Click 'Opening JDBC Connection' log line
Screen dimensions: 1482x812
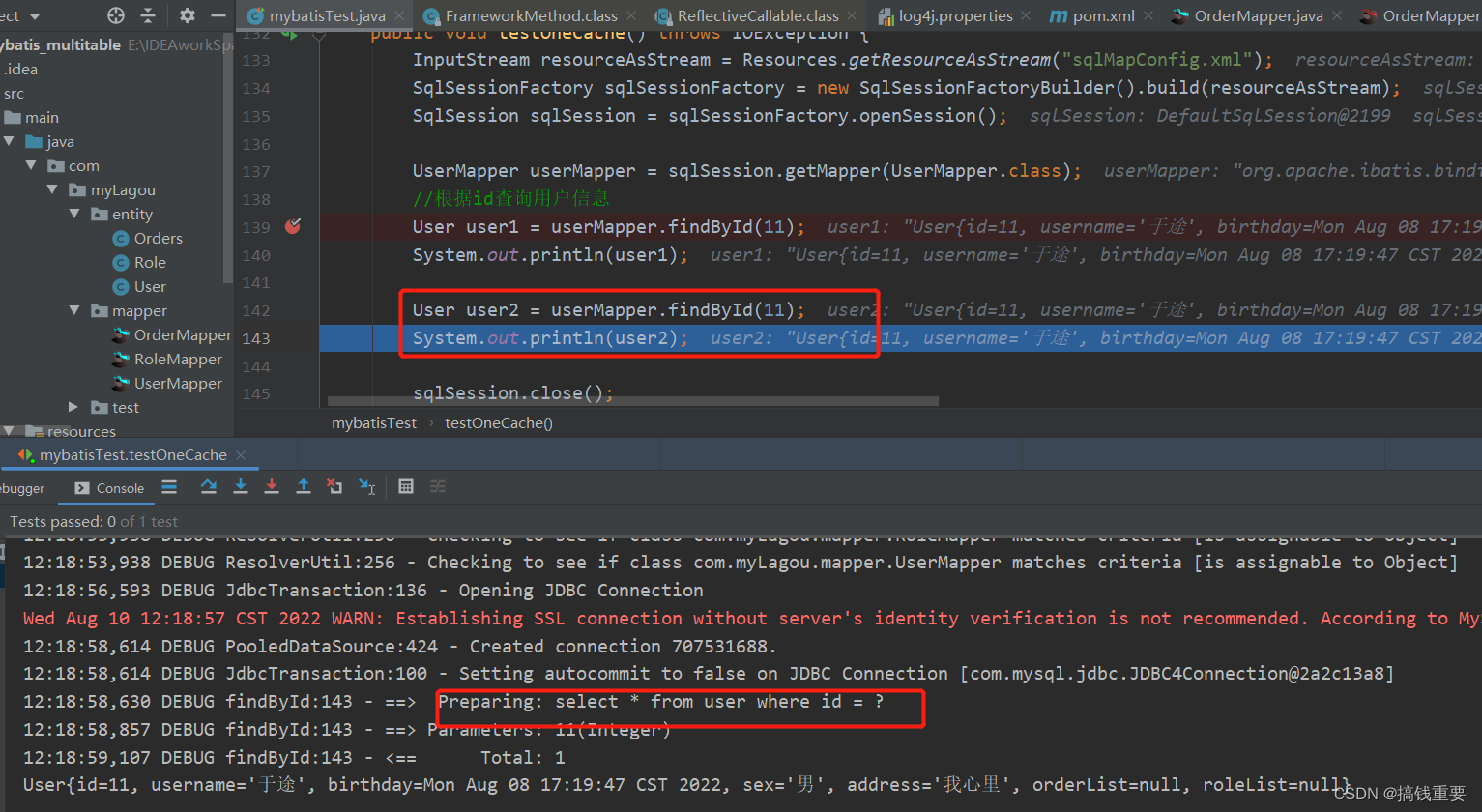coord(363,590)
